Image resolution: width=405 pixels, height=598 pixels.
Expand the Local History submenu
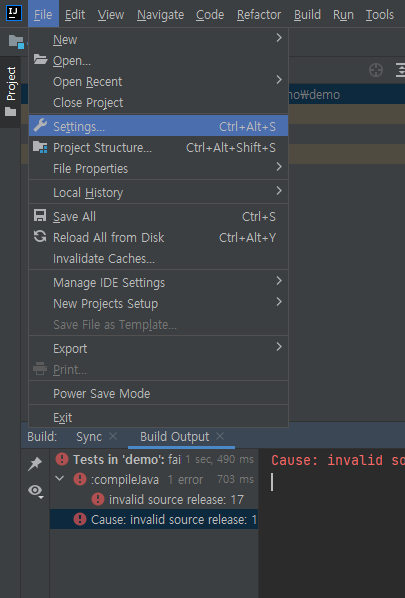click(158, 192)
